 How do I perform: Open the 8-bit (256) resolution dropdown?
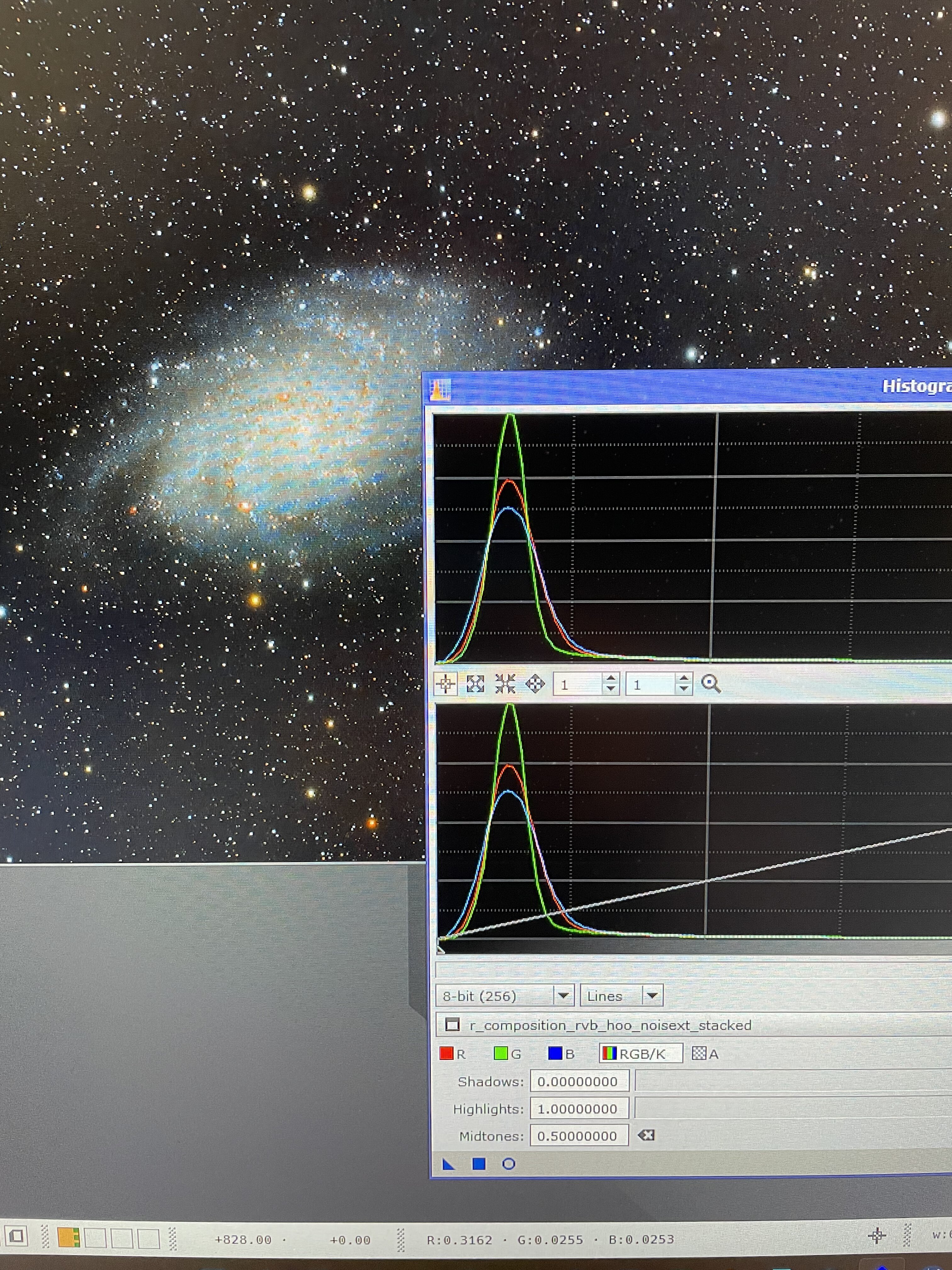(x=563, y=996)
